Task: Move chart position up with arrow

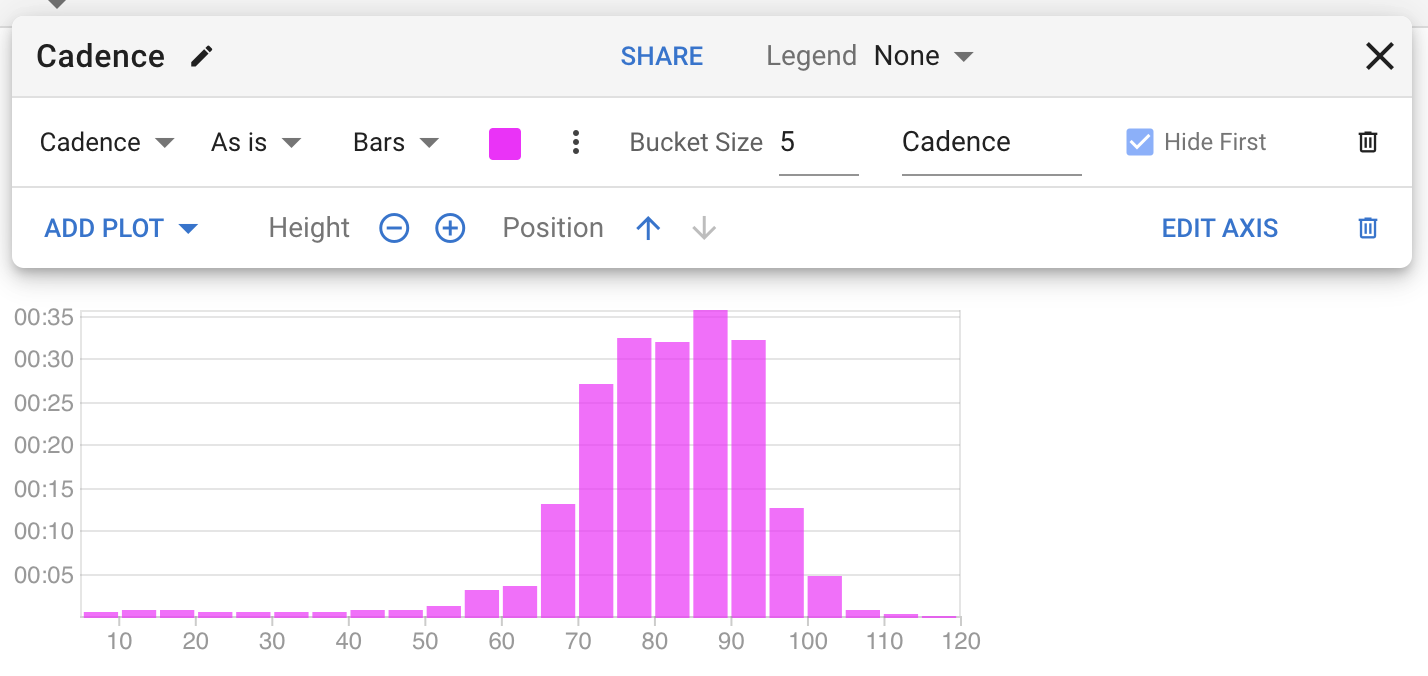Action: pyautogui.click(x=648, y=228)
